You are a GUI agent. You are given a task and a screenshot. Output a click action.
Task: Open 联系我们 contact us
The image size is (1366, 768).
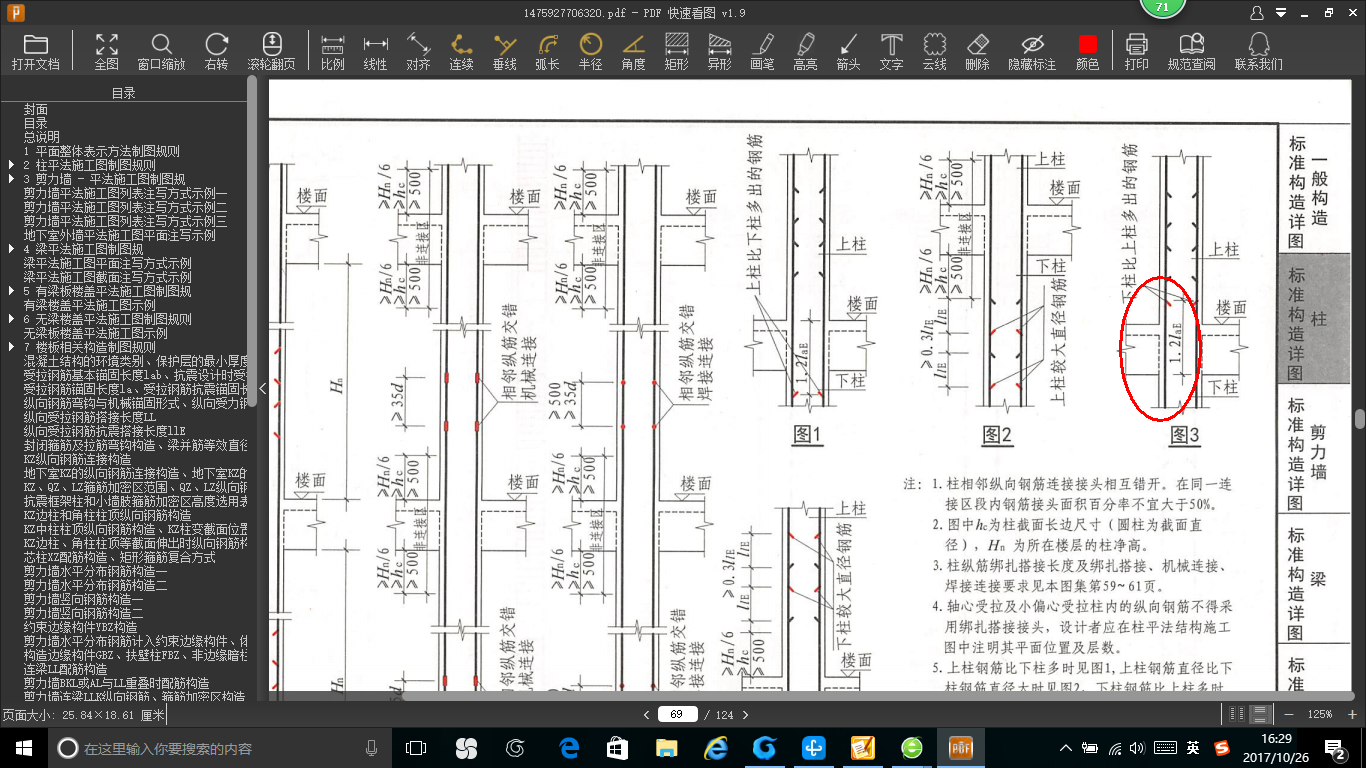[1258, 51]
